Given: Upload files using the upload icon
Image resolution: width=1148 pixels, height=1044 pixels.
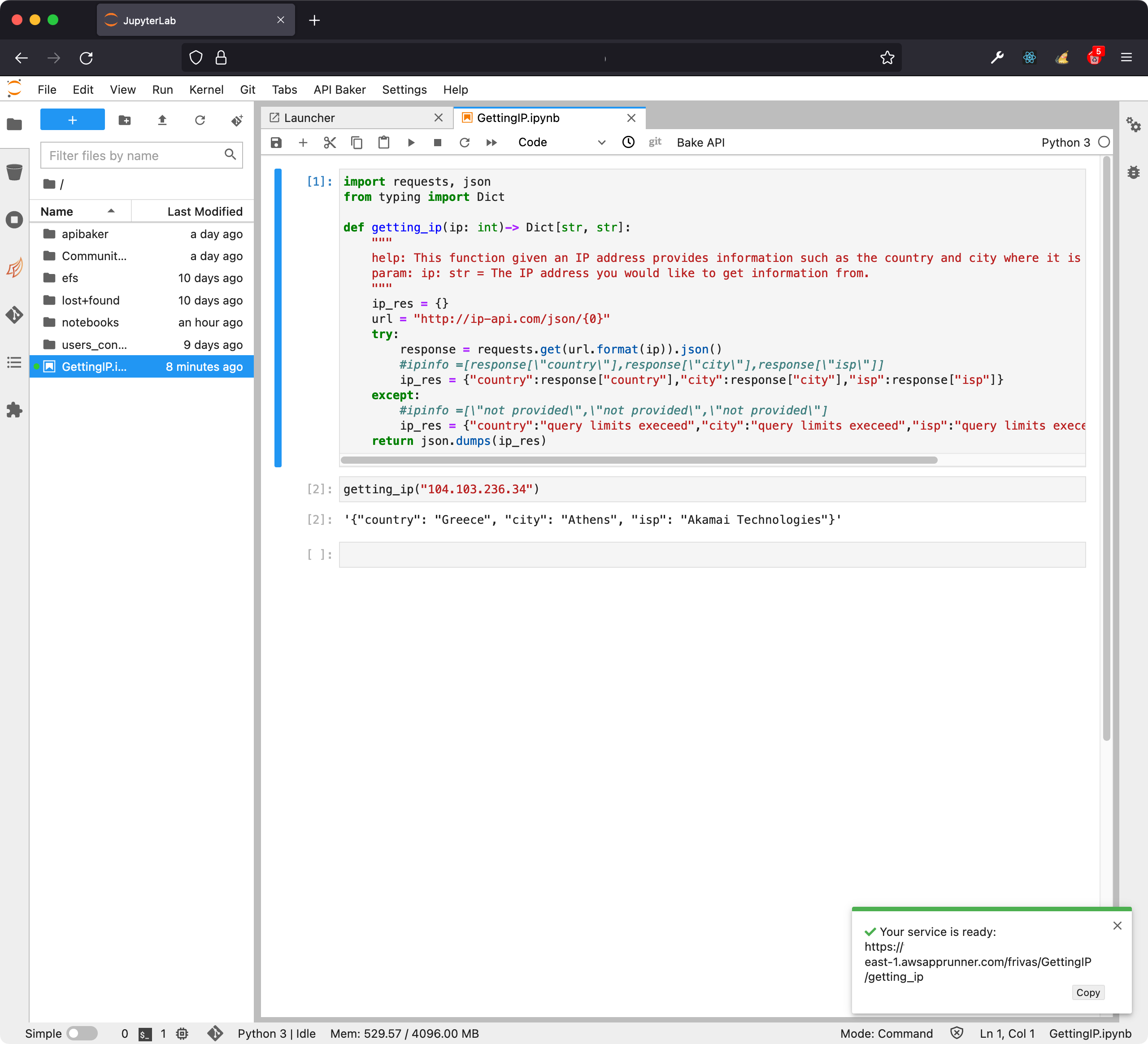Looking at the screenshot, I should click(162, 120).
